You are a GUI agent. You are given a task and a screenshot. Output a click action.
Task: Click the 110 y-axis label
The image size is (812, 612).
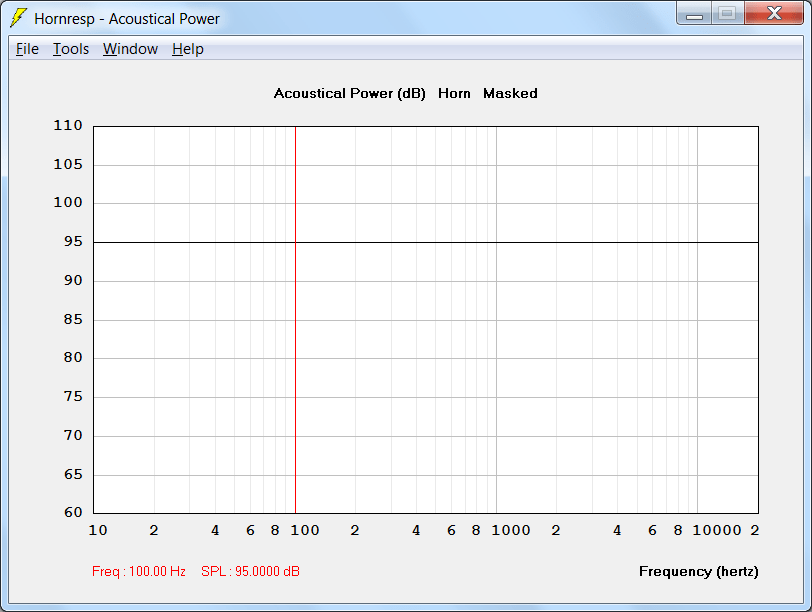coord(68,125)
